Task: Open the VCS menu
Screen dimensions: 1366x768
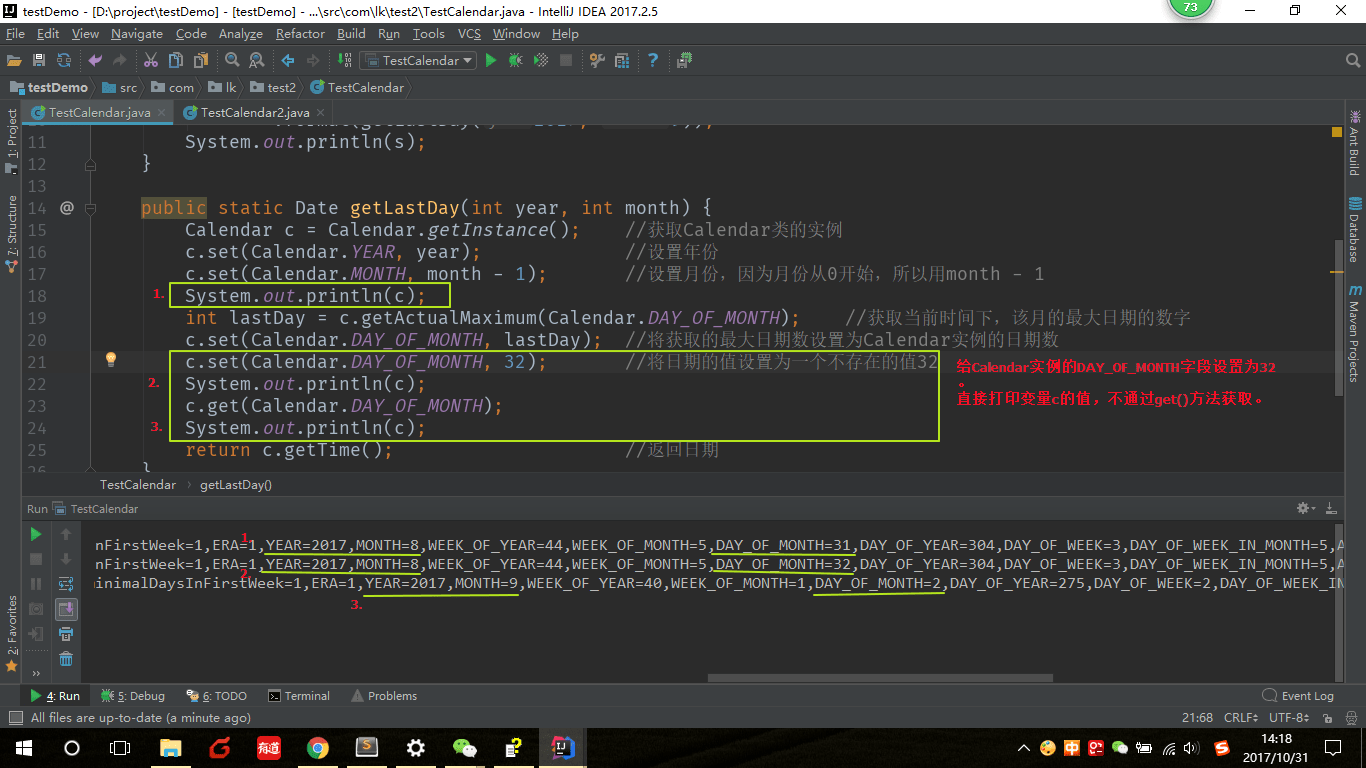Action: click(x=470, y=33)
